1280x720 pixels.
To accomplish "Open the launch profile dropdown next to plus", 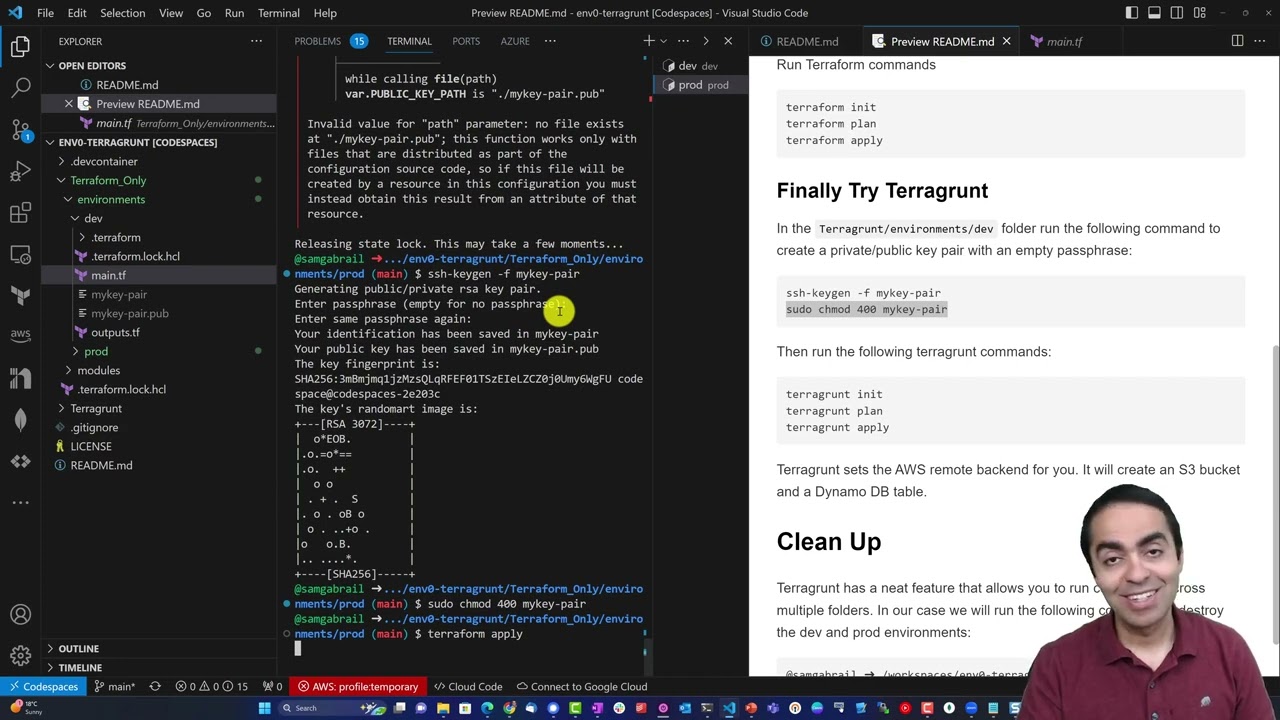I will (x=663, y=41).
